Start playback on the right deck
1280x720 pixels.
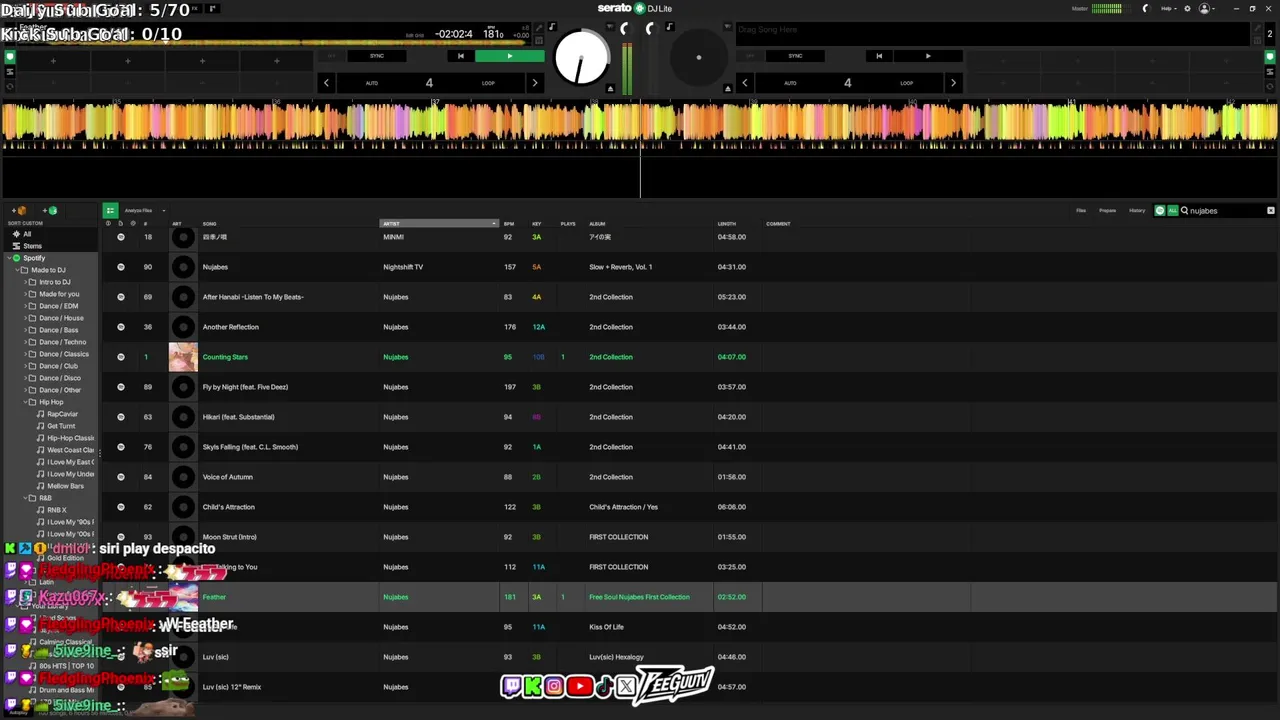(928, 56)
